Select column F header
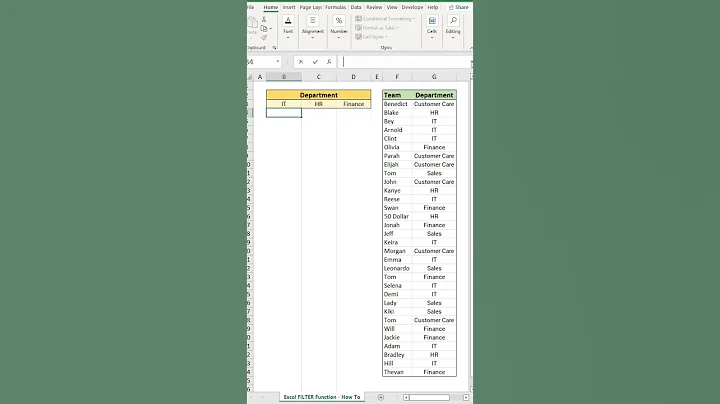Screen dimensions: 720x404 point(397,77)
